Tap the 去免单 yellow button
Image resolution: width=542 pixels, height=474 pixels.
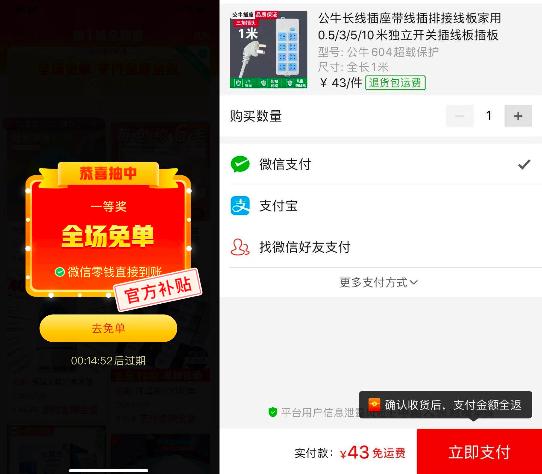(108, 328)
